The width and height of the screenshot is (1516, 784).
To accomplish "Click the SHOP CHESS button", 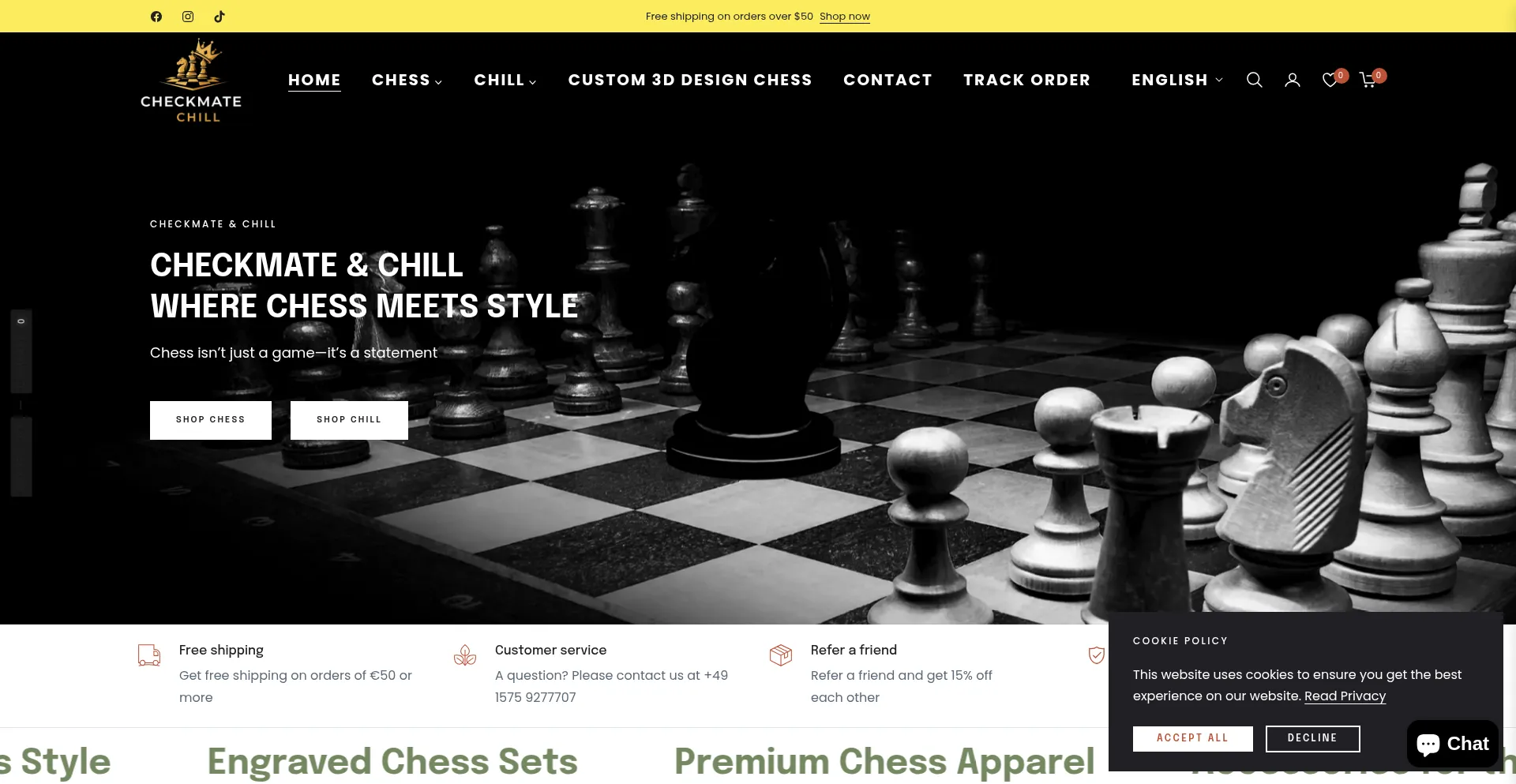I will [x=211, y=420].
